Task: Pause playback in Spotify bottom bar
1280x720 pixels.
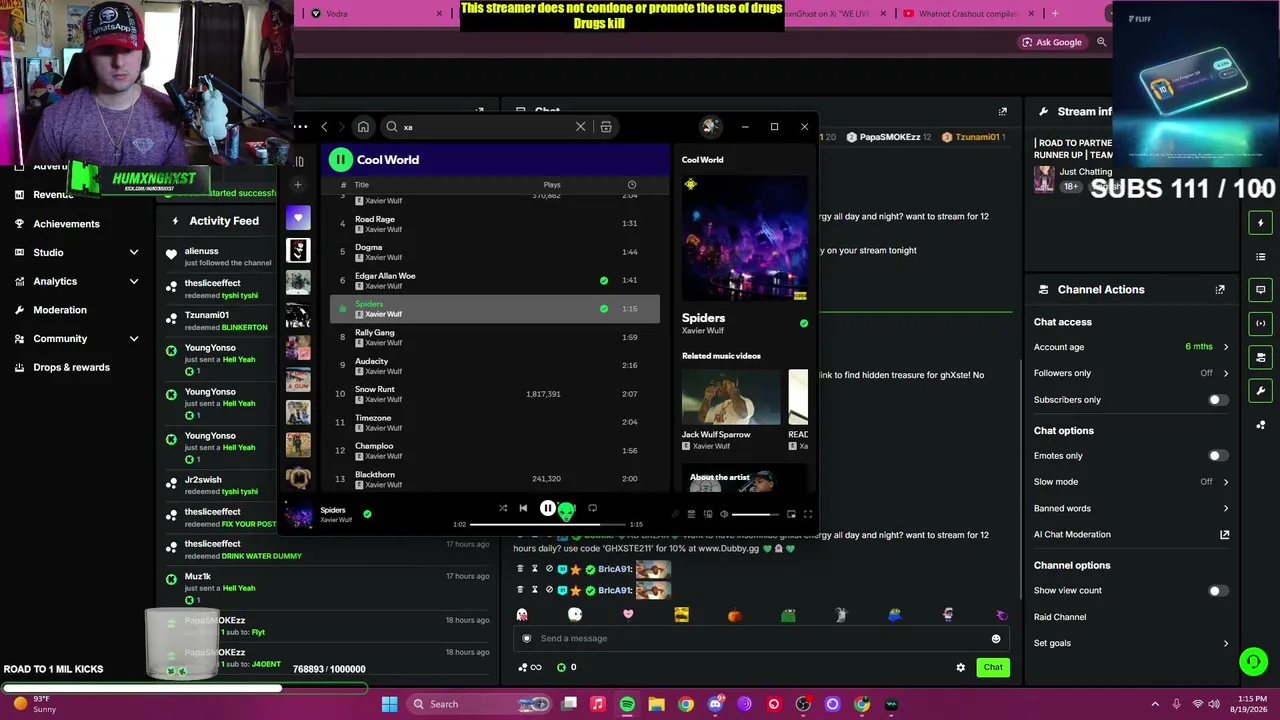Action: [x=548, y=508]
